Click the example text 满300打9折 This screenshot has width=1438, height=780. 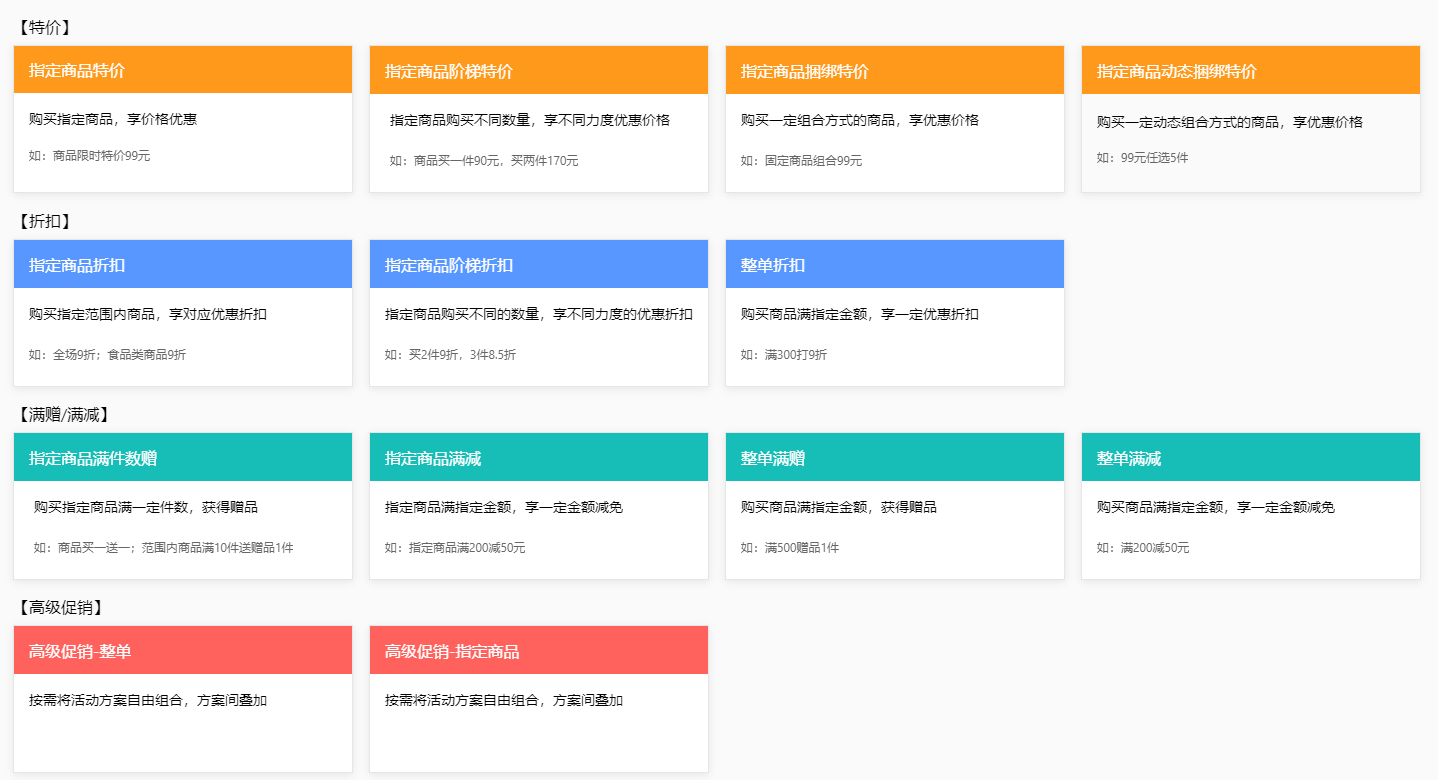point(783,355)
